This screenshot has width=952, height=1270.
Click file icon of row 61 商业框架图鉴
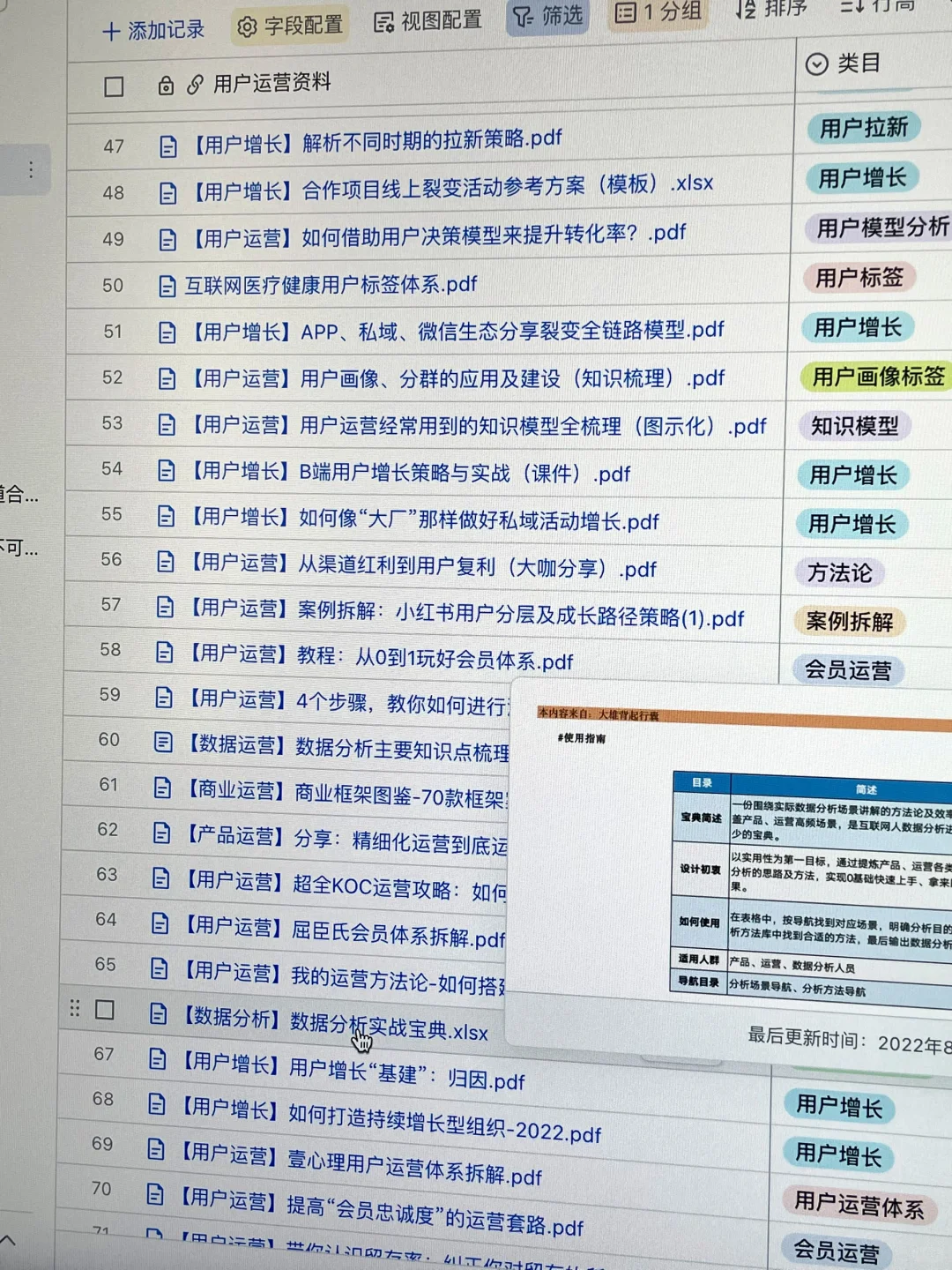coord(162,787)
